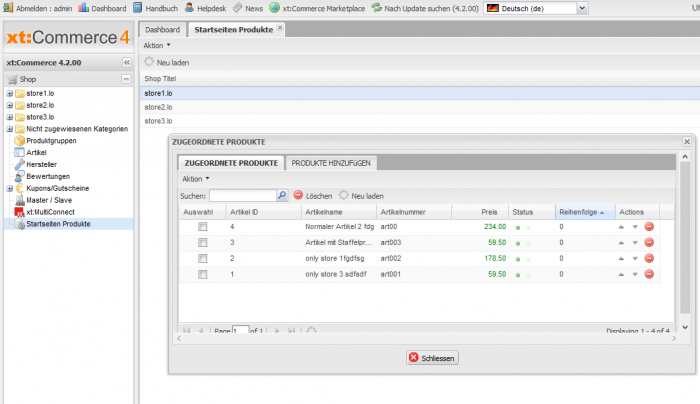Open Produktgruppen in sidebar
700x404 pixels.
coord(51,141)
